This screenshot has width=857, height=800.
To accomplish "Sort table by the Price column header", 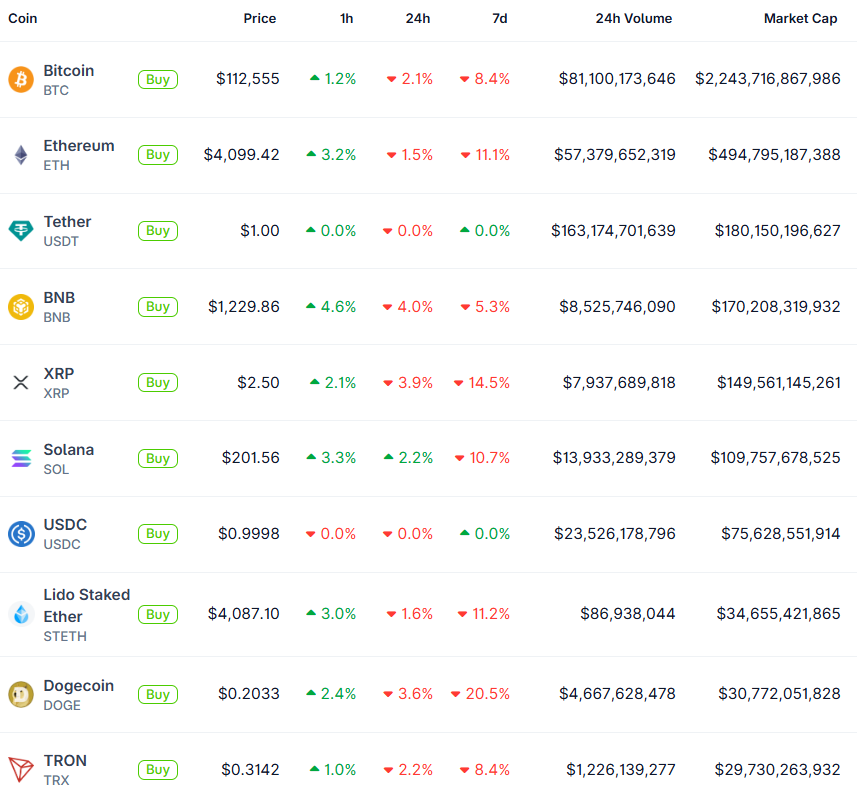I will (x=260, y=19).
